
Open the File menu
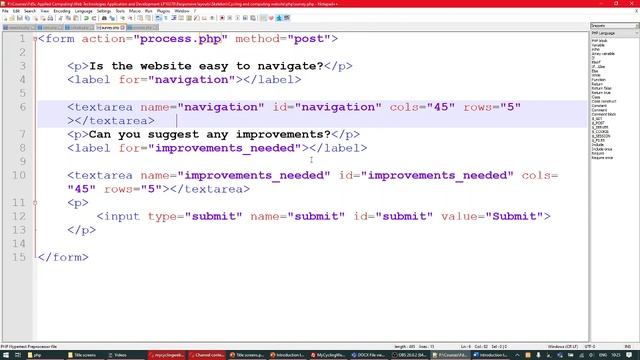point(5,11)
